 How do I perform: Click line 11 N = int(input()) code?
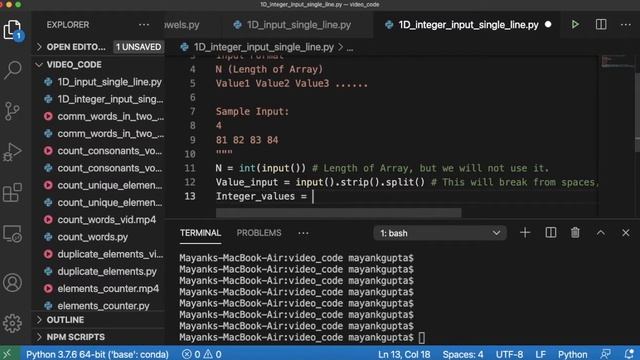(260, 168)
